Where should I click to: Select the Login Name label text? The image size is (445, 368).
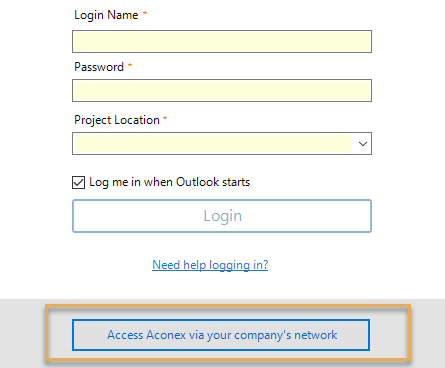(106, 15)
